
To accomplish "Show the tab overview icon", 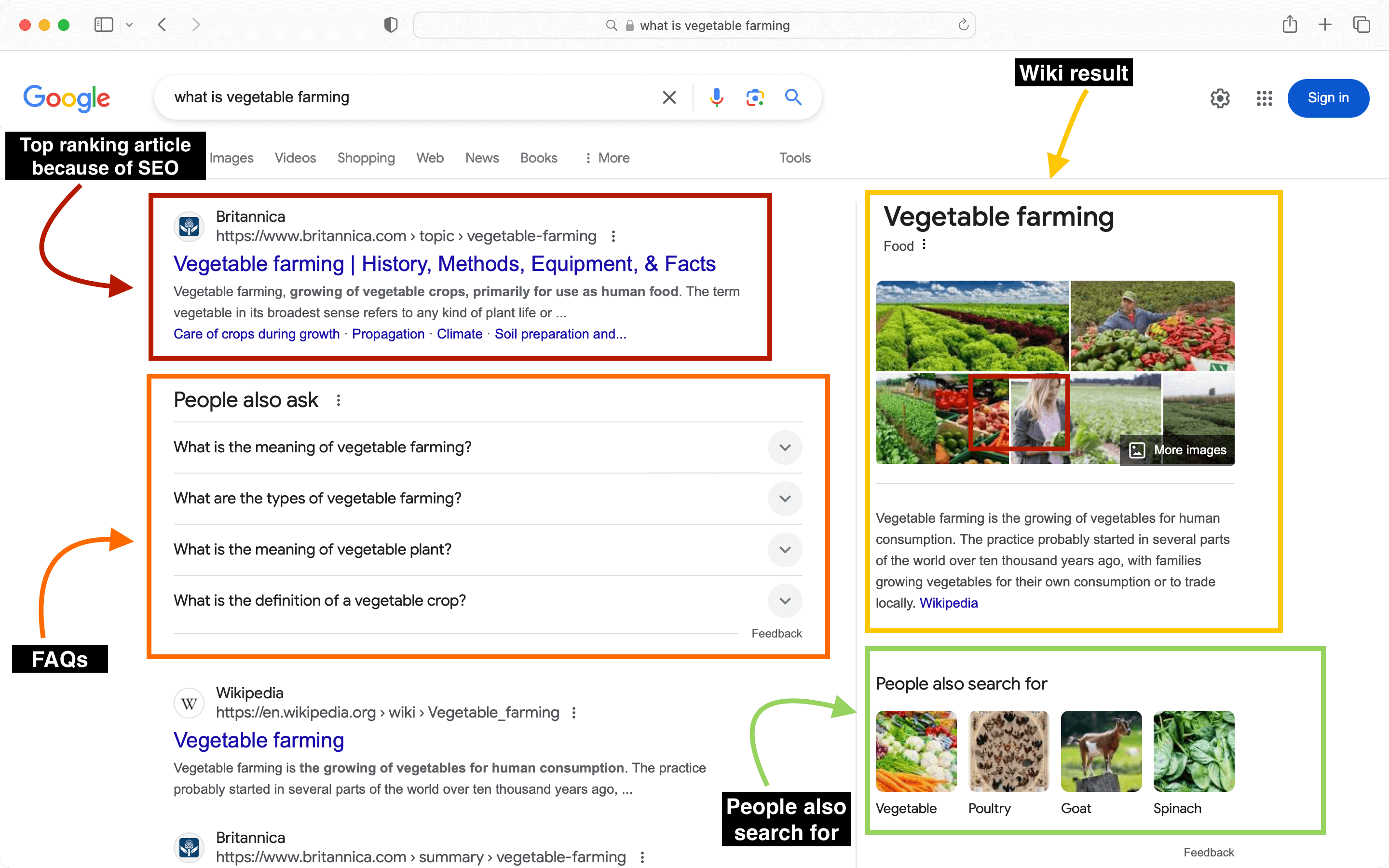I will click(x=1362, y=24).
